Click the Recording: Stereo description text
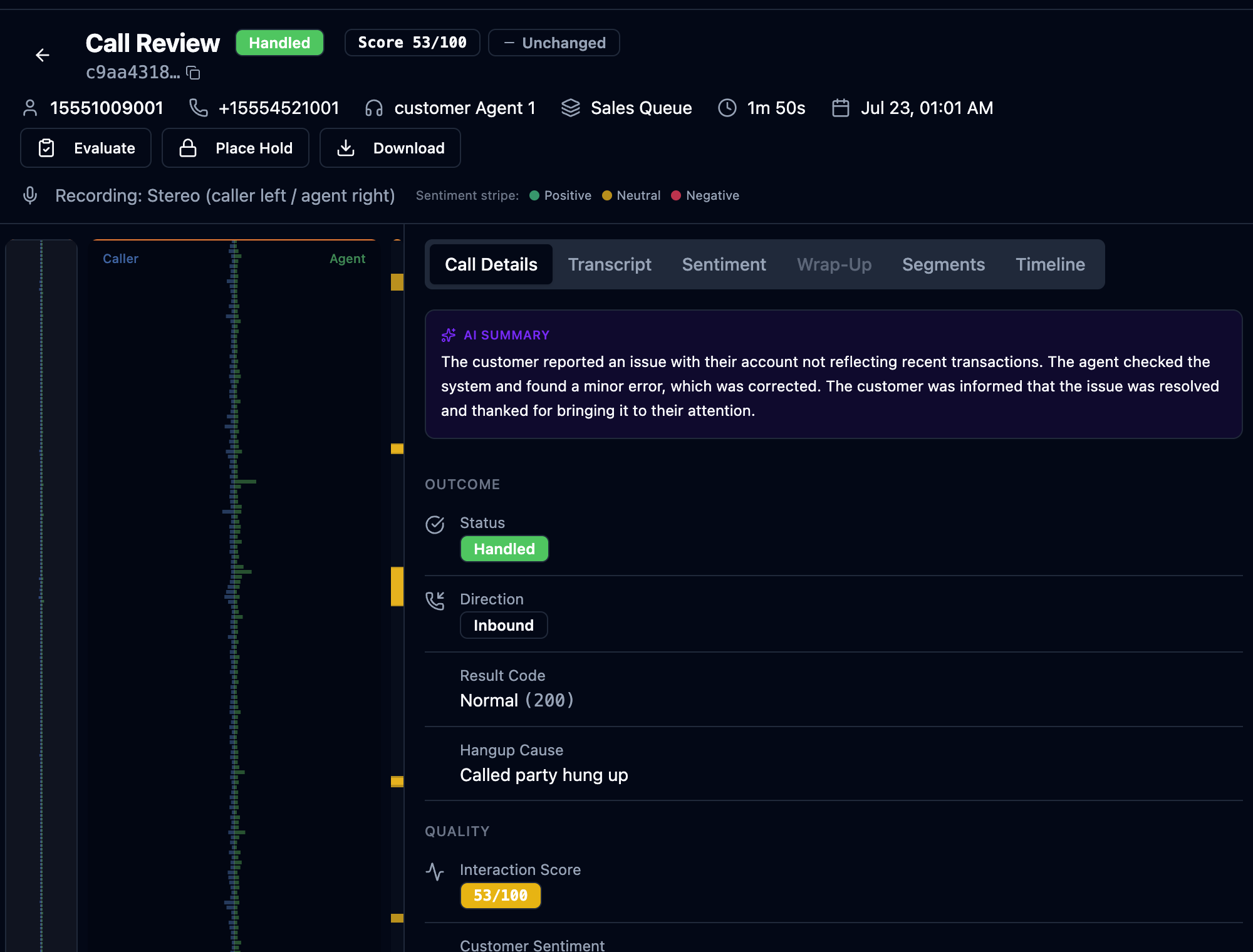 point(225,195)
